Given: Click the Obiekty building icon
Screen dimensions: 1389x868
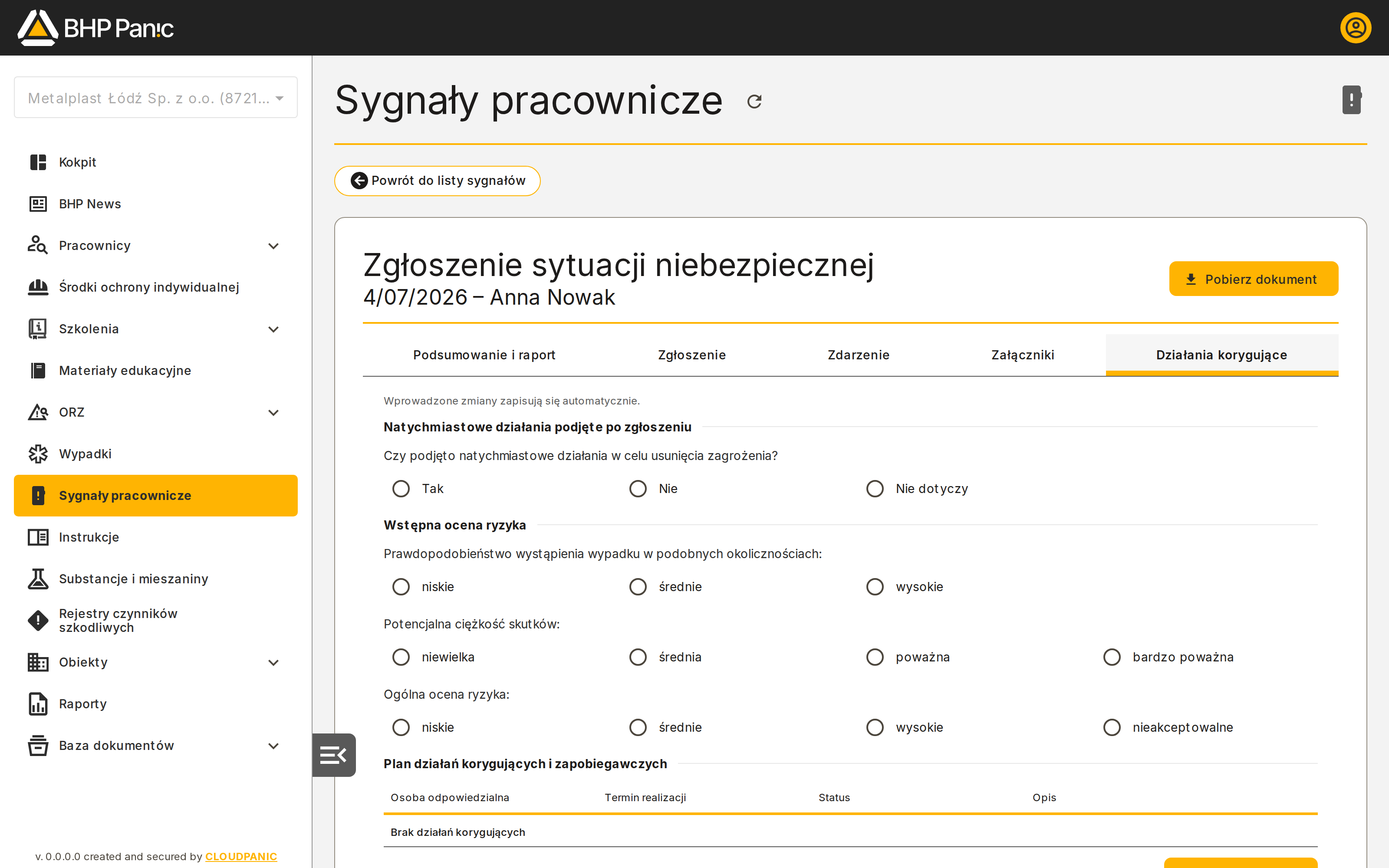Looking at the screenshot, I should click(38, 662).
